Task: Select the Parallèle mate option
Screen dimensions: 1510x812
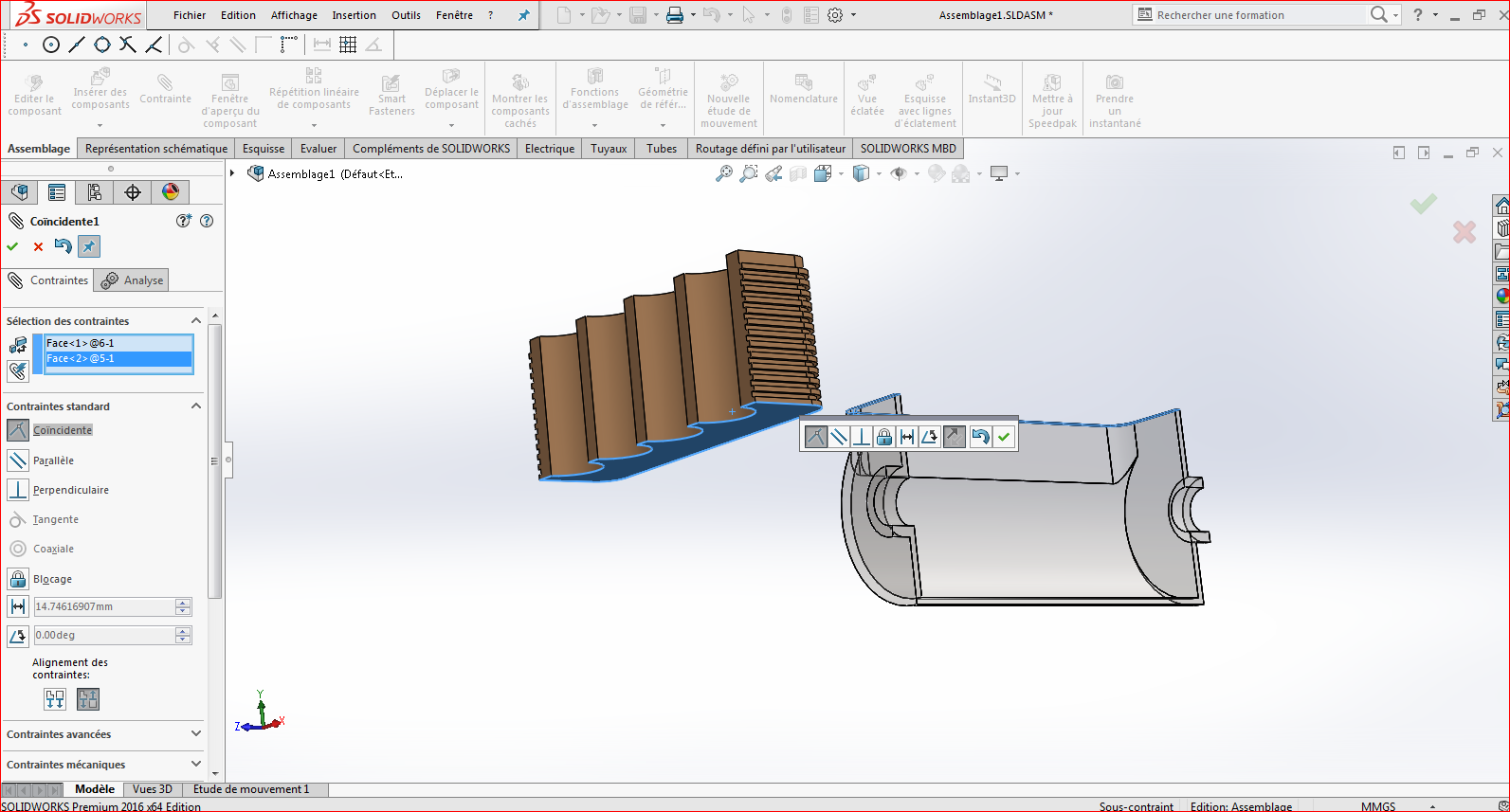Action: click(x=53, y=460)
